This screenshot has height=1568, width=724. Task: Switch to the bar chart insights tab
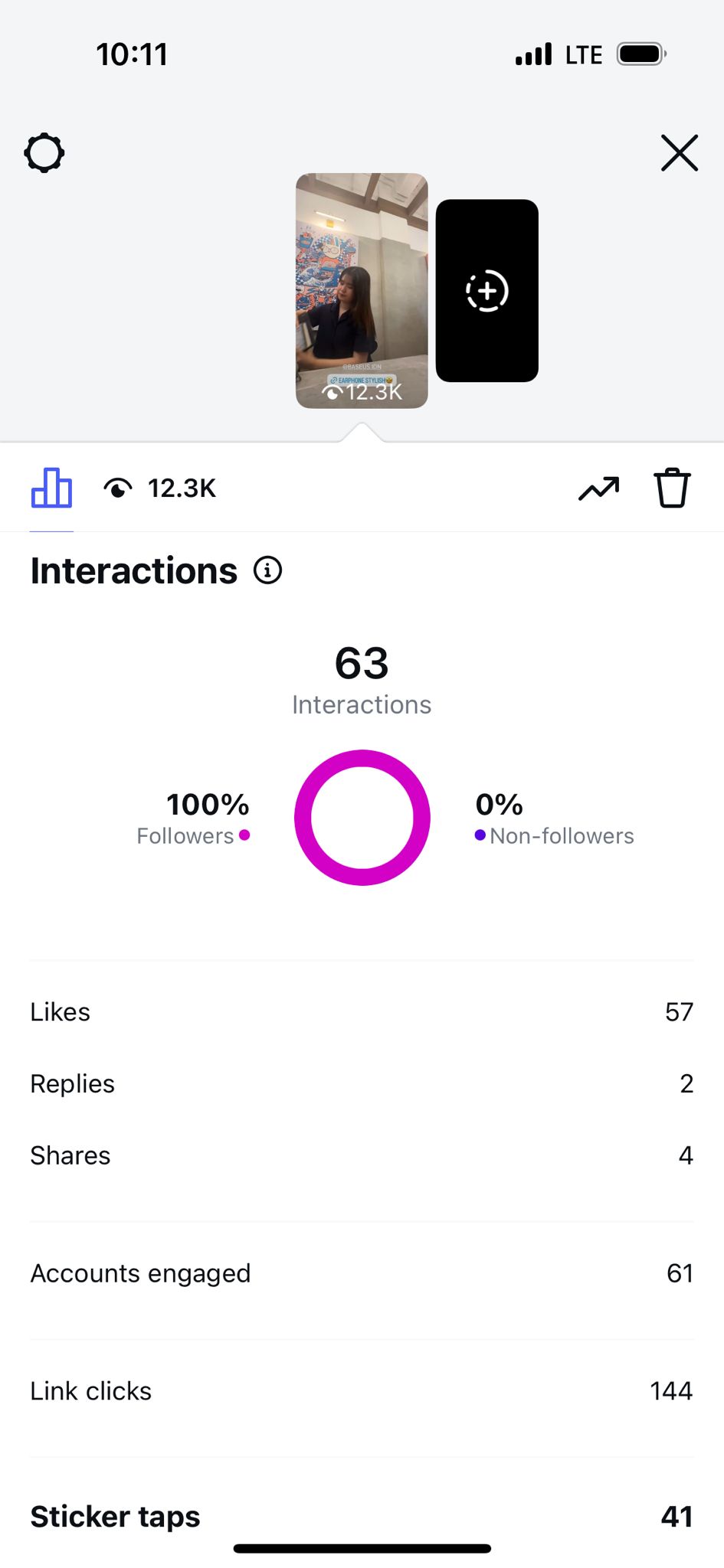pyautogui.click(x=51, y=488)
